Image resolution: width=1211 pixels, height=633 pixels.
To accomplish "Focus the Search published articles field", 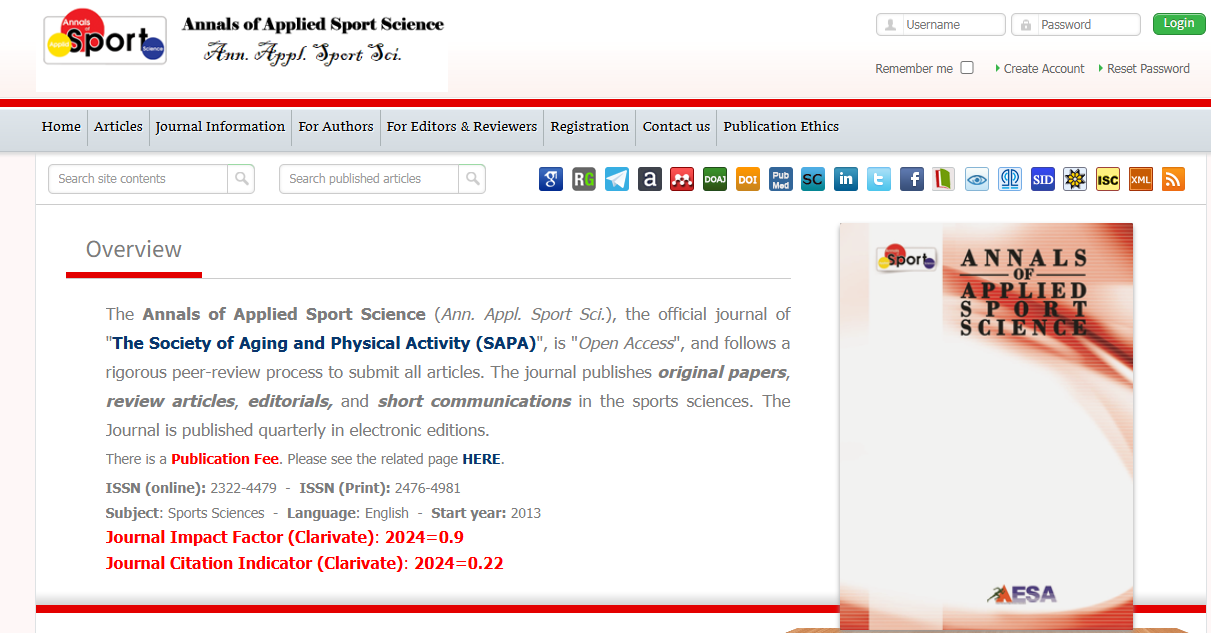I will [x=369, y=179].
